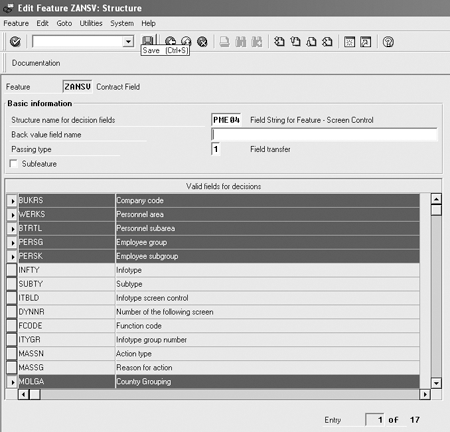The height and width of the screenshot is (432, 450).
Task: Open the Goto menu
Action: (x=64, y=23)
